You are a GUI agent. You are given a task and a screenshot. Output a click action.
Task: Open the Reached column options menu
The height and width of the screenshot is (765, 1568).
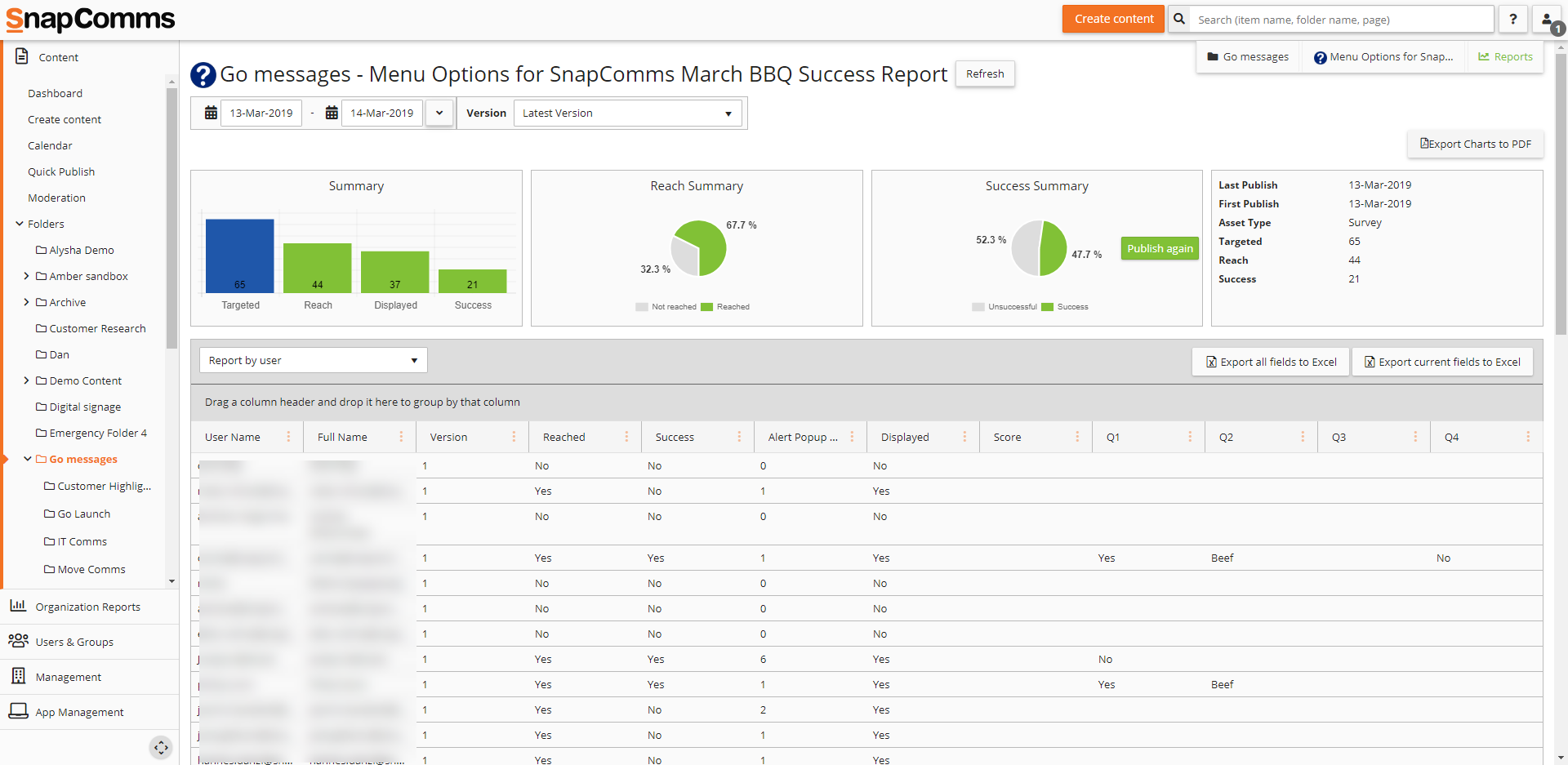click(626, 437)
